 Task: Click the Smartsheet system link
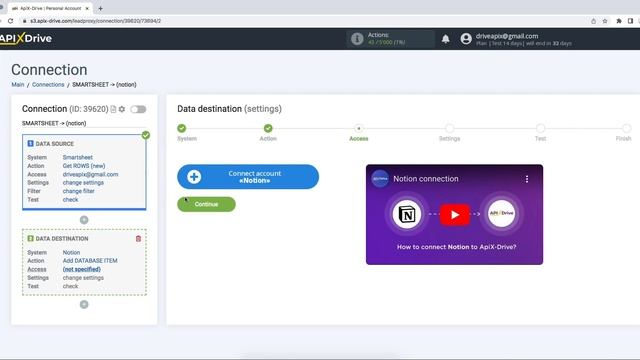tap(78, 157)
